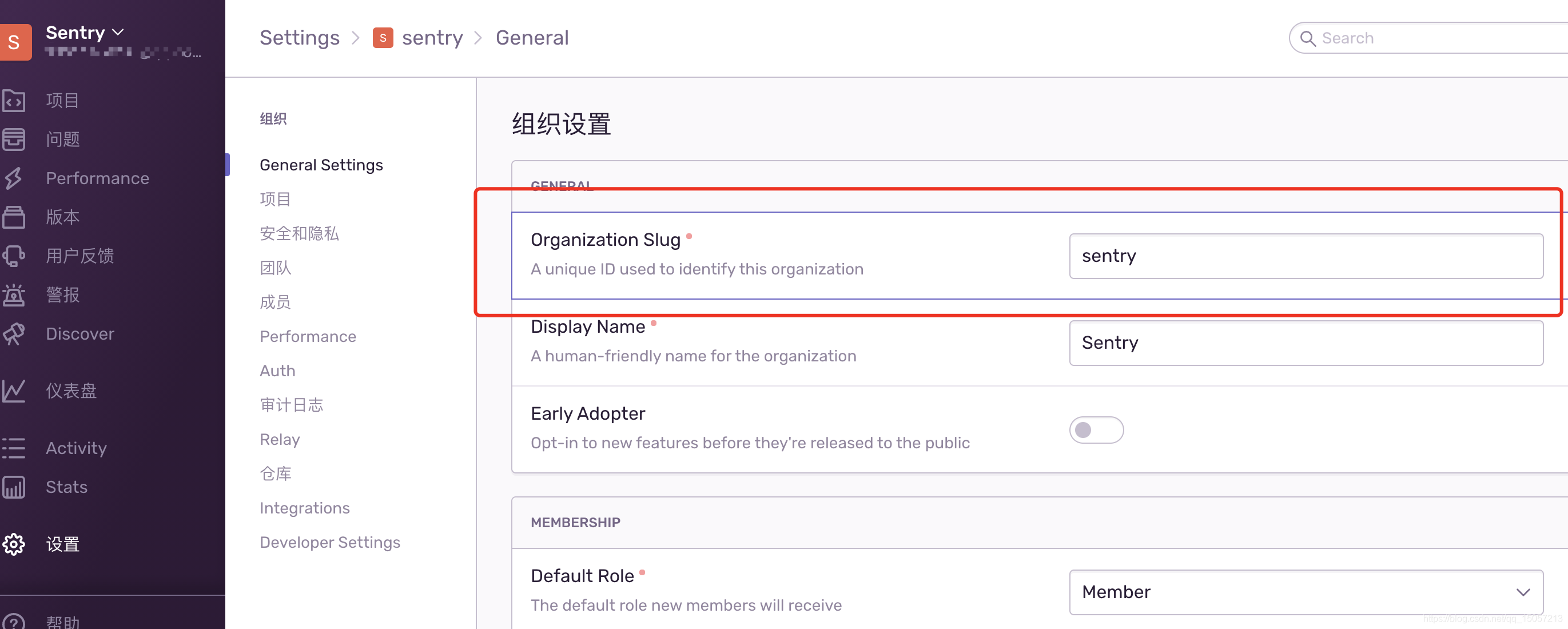The width and height of the screenshot is (1568, 629).
Task: Expand the Sentry organization dropdown chevron
Action: (118, 32)
